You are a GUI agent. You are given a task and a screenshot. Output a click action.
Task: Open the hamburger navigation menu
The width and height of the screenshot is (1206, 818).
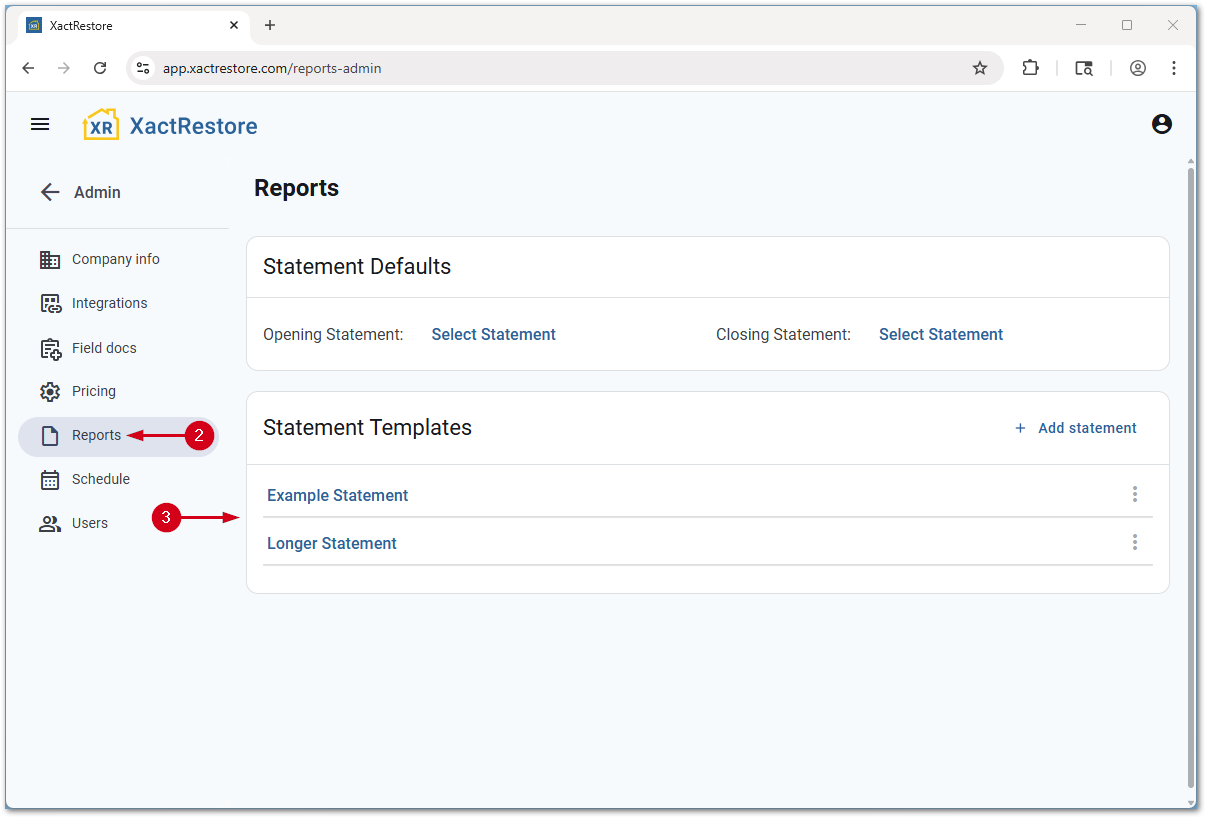pyautogui.click(x=40, y=124)
